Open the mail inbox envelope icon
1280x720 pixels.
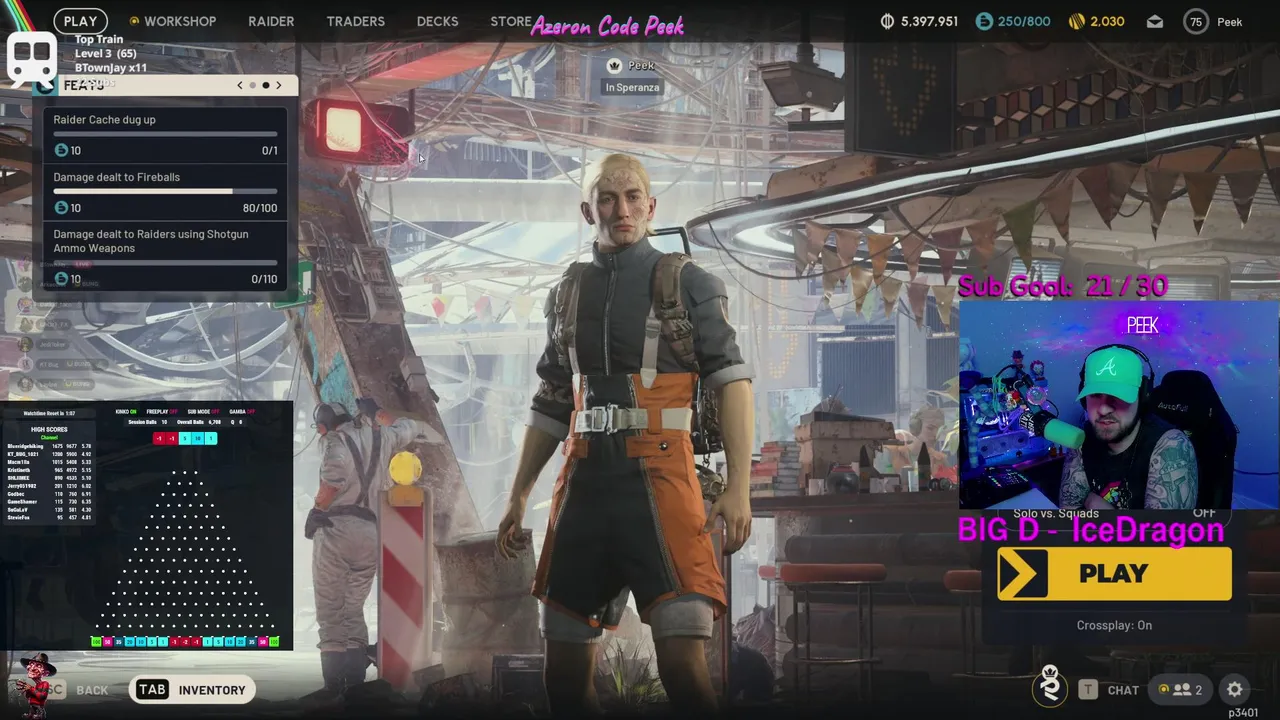pyautogui.click(x=1154, y=21)
